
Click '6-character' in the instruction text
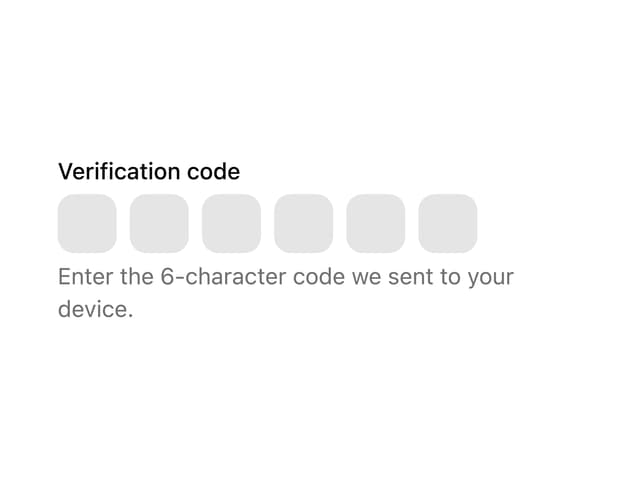click(x=223, y=277)
